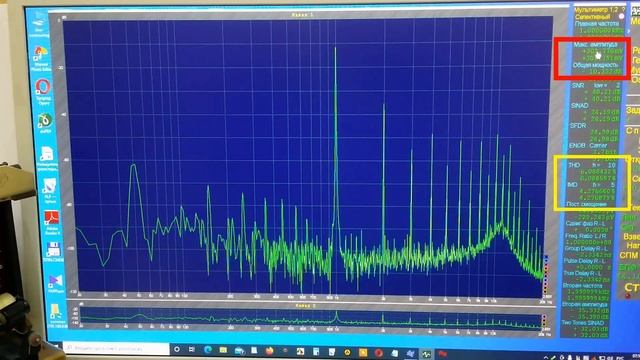Click the THD h= 10 harmonics value

604,165
